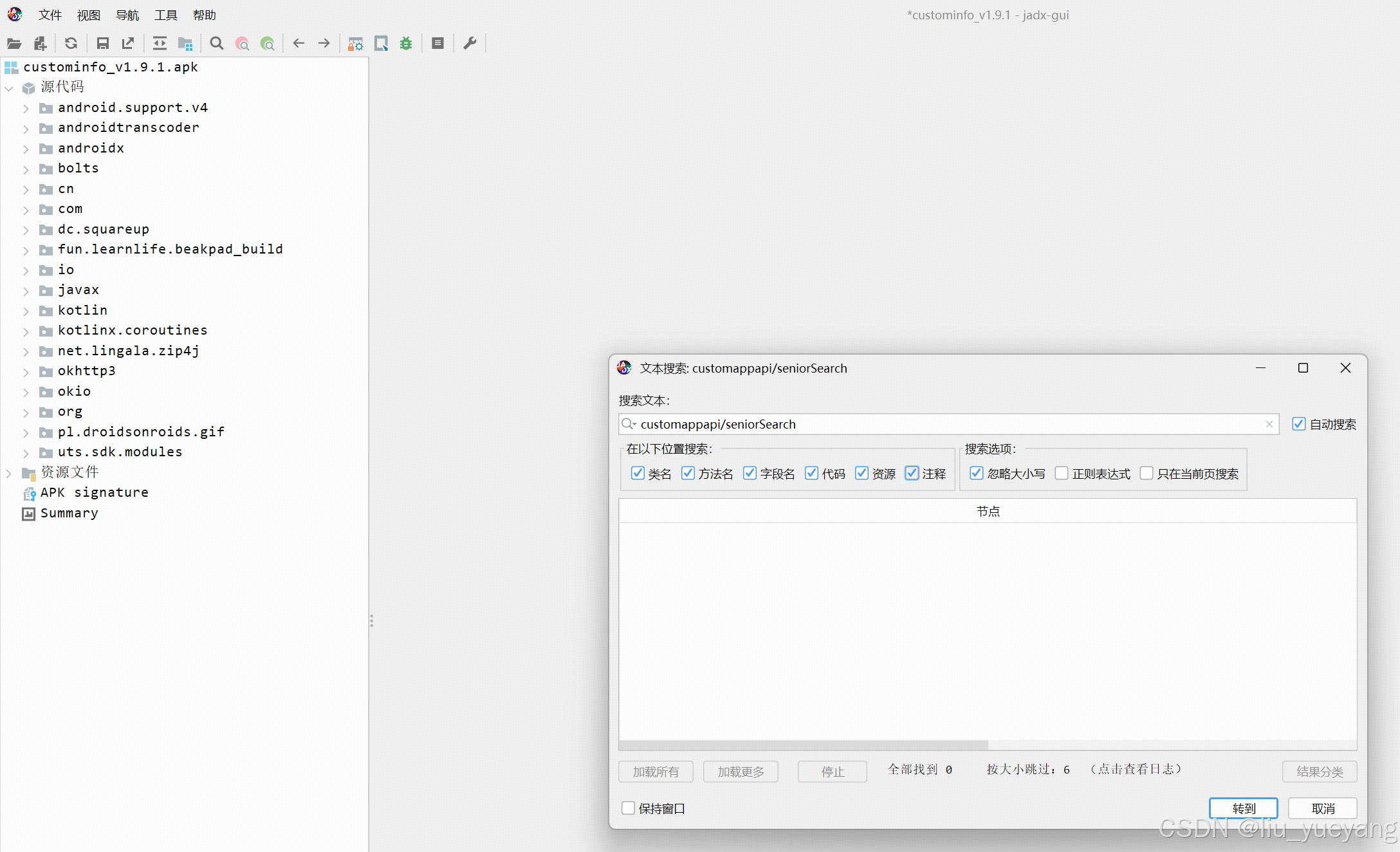Reload the project with the refresh icon

click(71, 44)
